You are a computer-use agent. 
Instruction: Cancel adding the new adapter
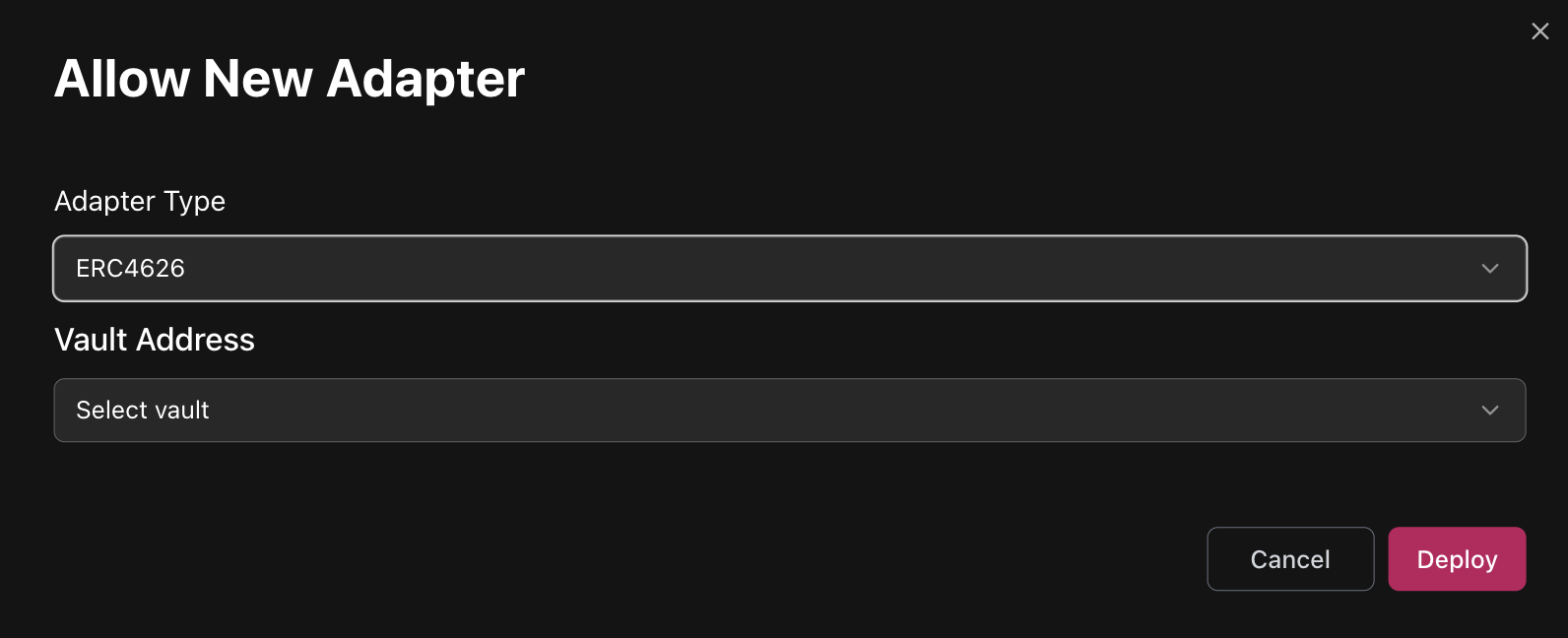[x=1290, y=559]
